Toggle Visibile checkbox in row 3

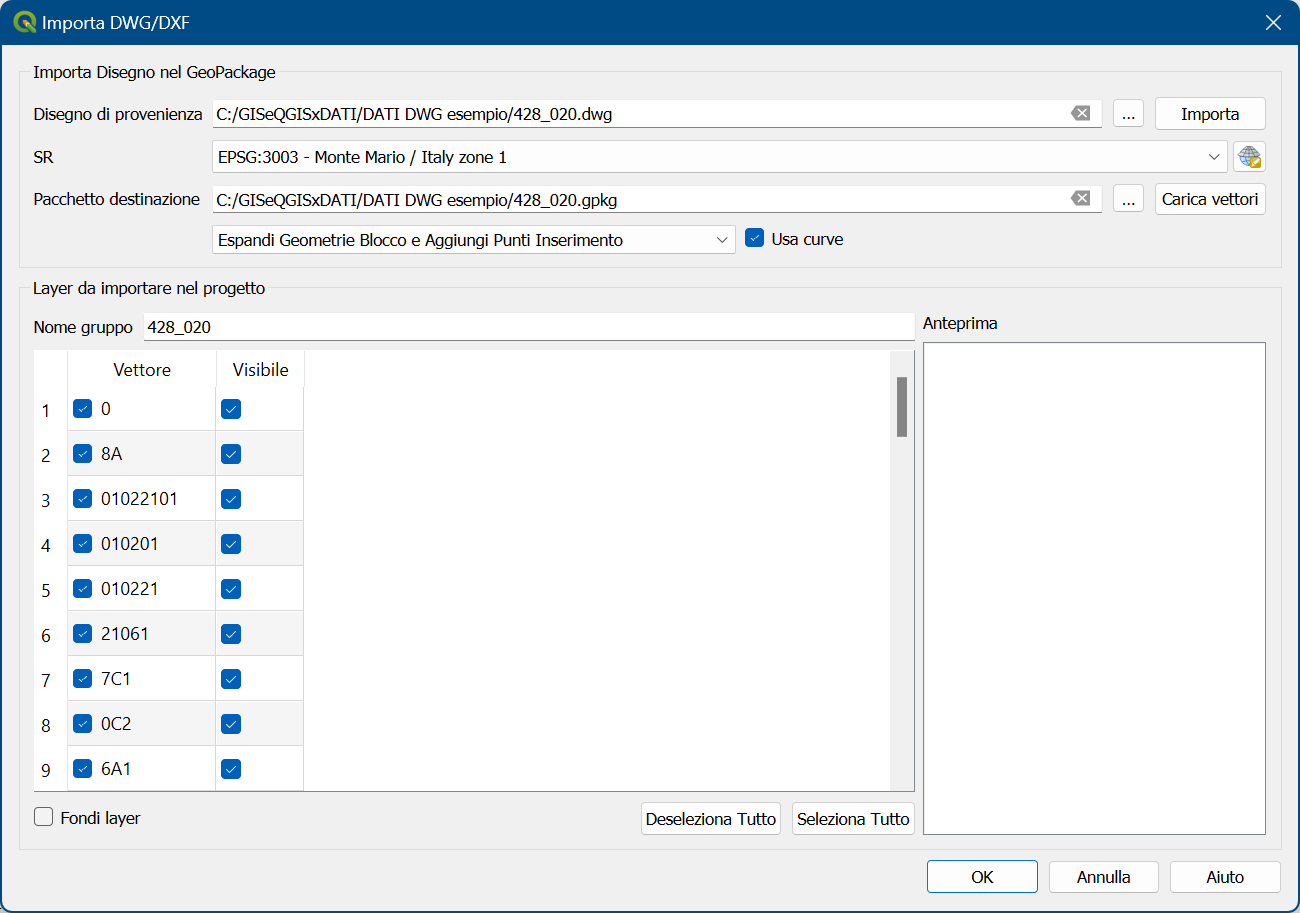231,499
